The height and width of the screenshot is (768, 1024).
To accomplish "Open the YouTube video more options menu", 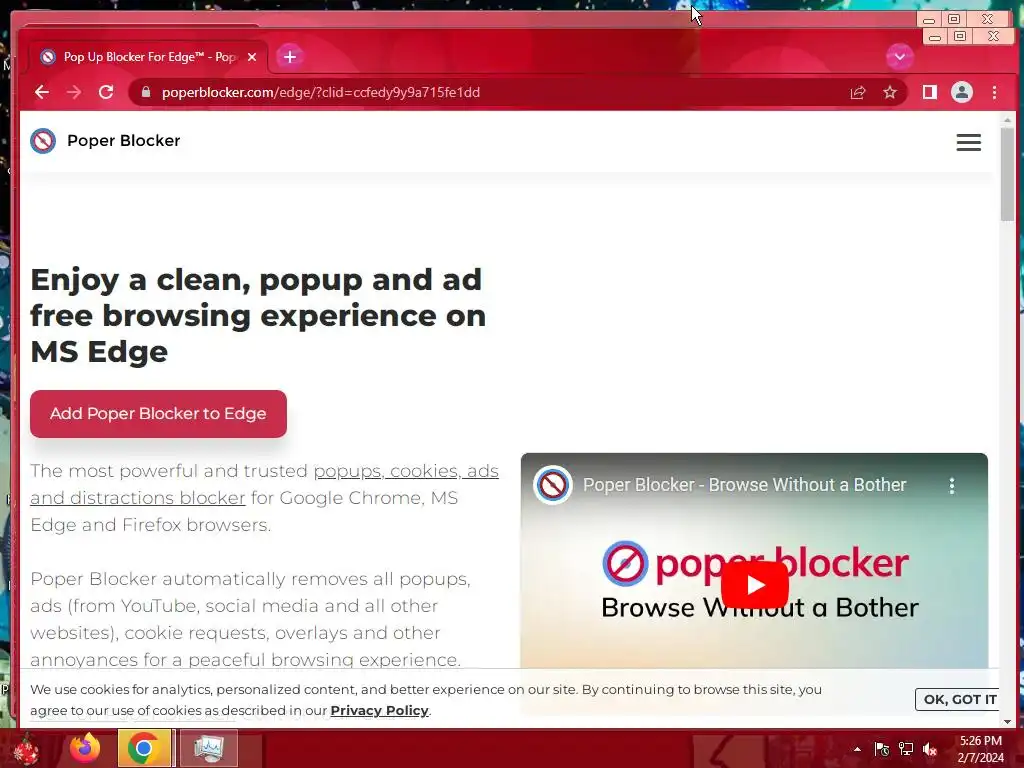I will coord(952,485).
